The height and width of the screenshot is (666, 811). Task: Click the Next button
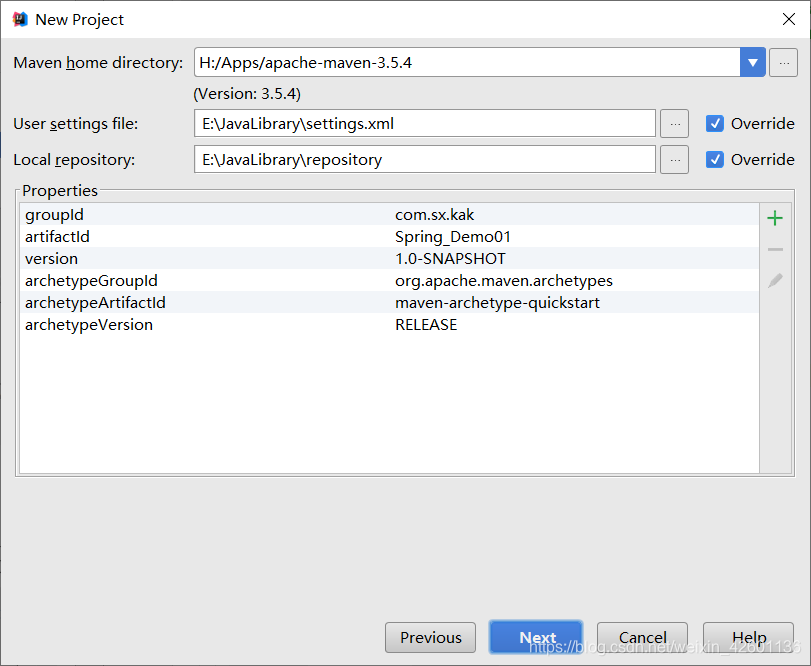[537, 638]
